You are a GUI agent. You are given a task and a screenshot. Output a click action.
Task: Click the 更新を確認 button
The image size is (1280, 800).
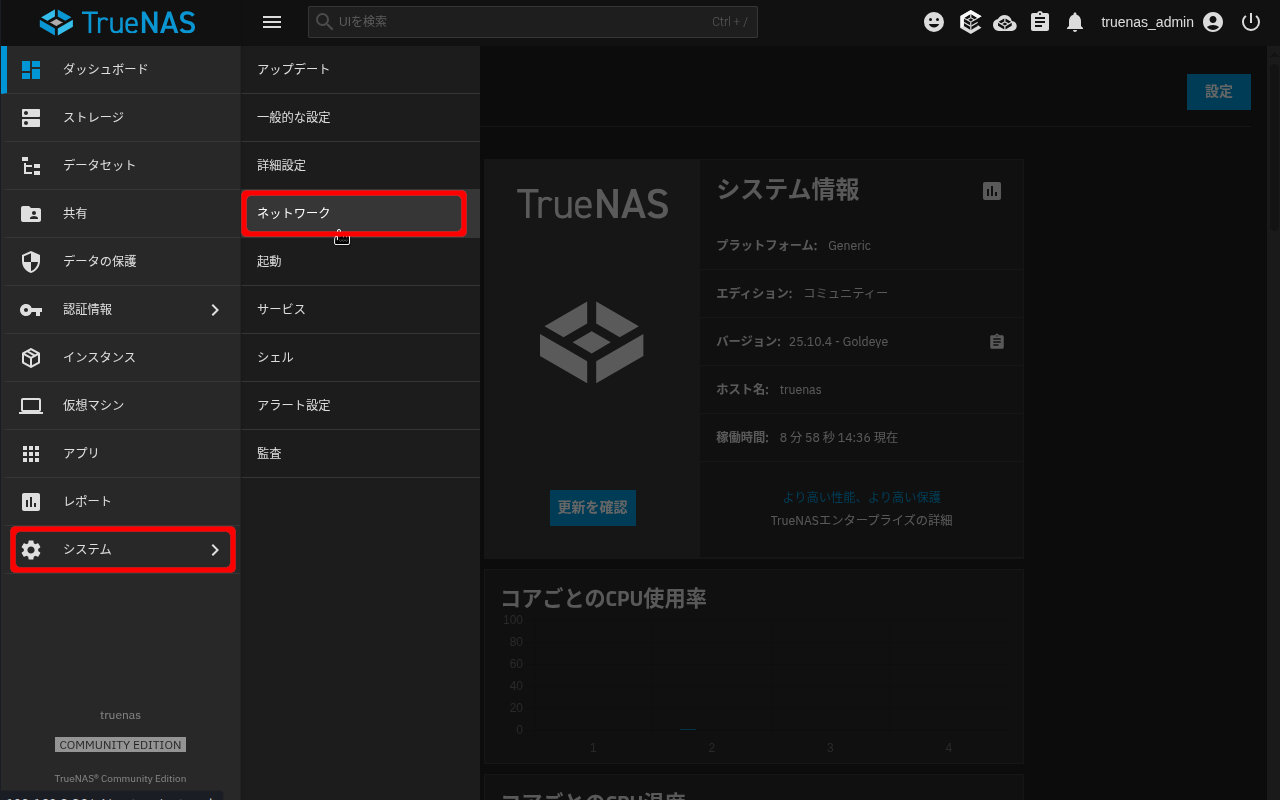click(592, 507)
